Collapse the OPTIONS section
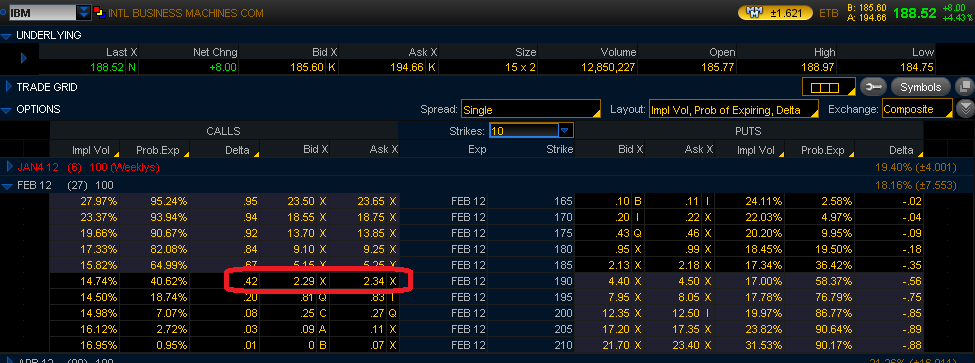Viewport: 975px width, 363px height. pos(6,110)
